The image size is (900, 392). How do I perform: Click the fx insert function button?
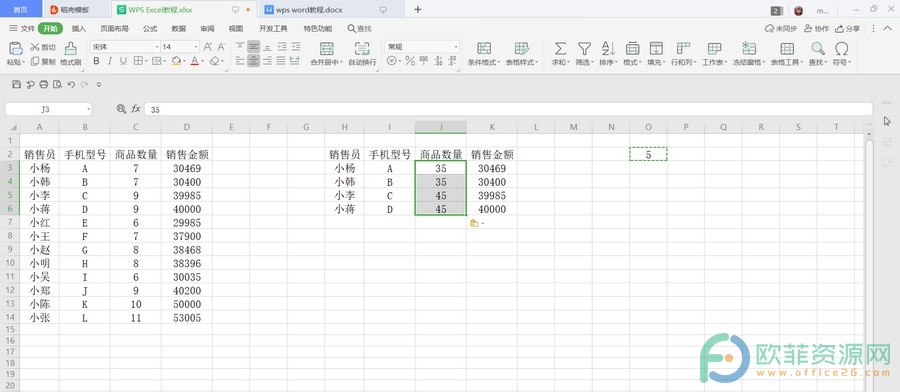[x=136, y=108]
